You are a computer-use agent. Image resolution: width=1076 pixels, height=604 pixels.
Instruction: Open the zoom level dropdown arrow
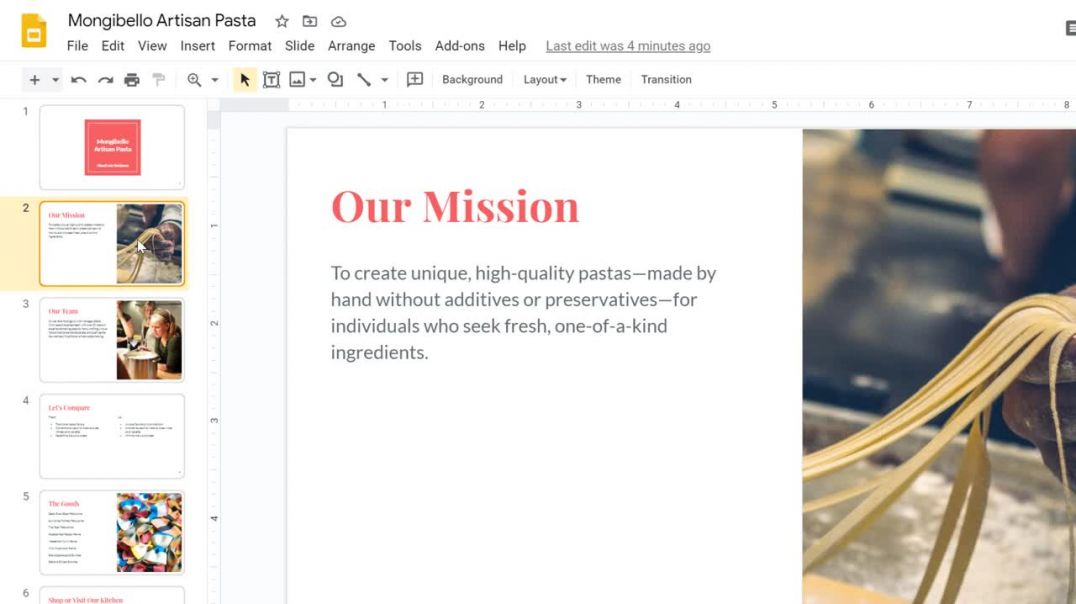point(215,80)
